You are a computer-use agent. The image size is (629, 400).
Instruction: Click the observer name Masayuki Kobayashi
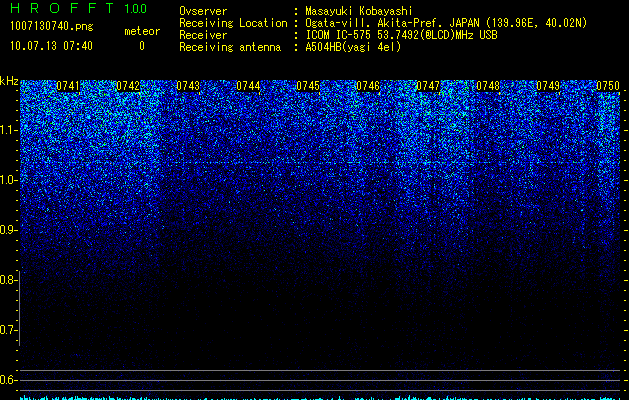tap(359, 11)
